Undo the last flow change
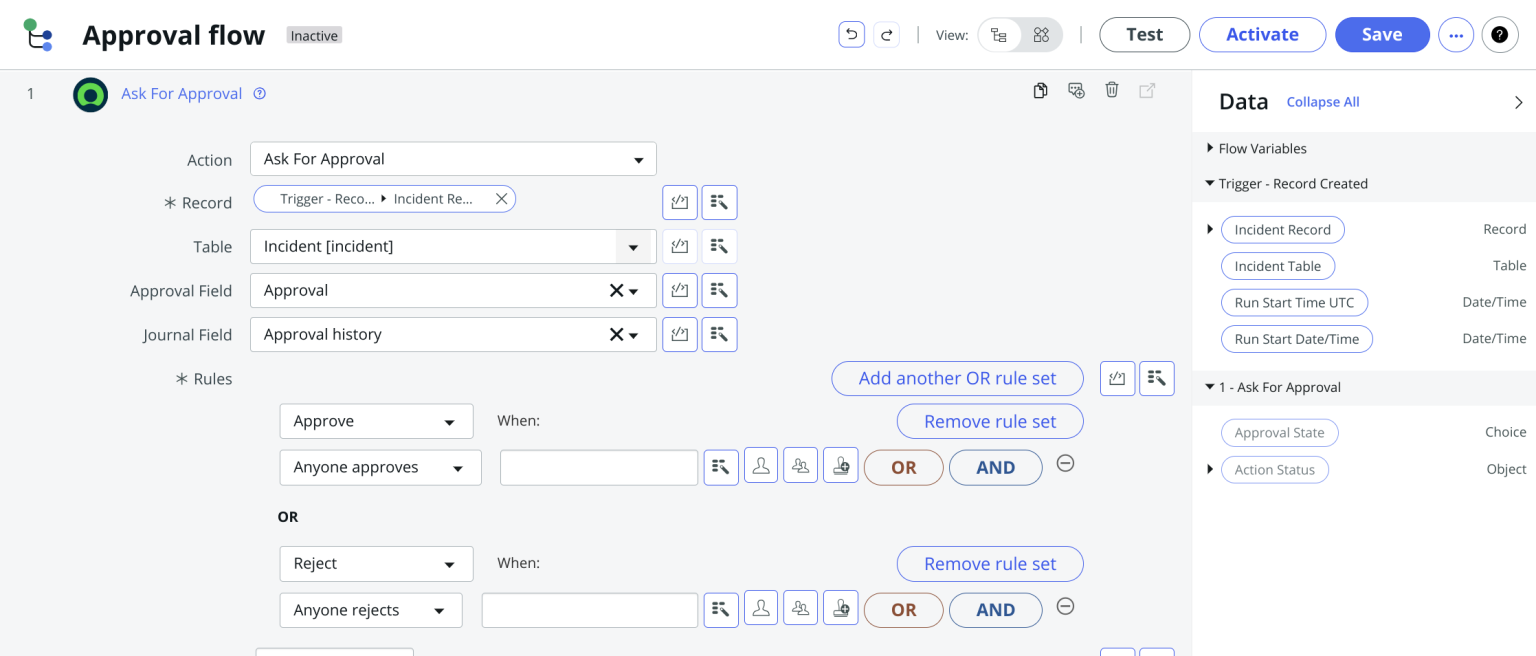Viewport: 1536px width, 656px height. 851,34
